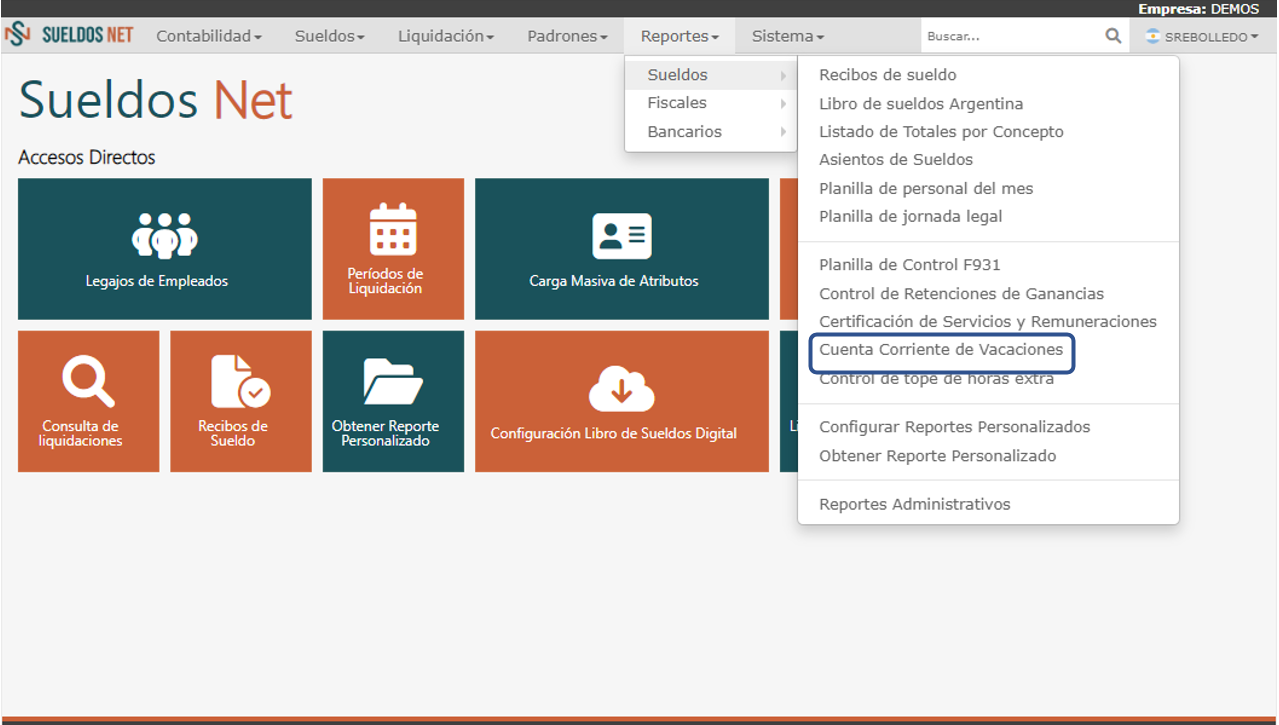Expand the Padrones menu
The image size is (1279, 725).
pos(567,36)
